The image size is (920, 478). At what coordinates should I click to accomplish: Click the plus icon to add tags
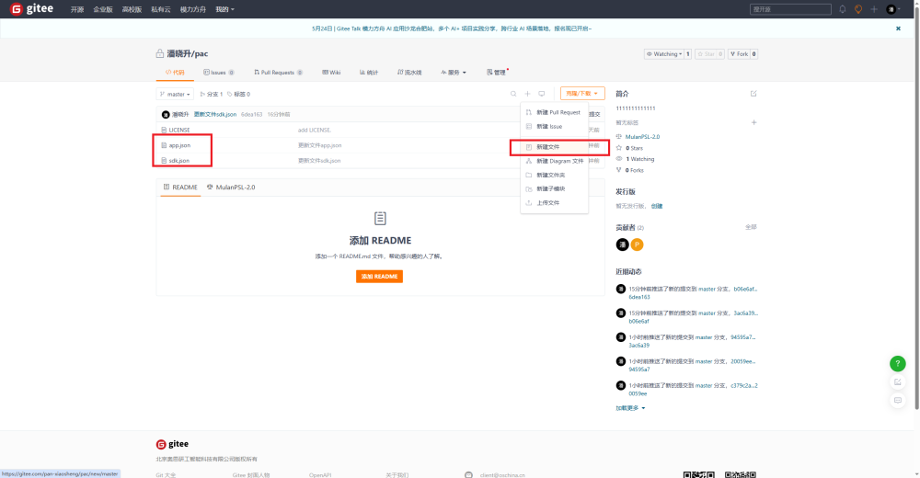pyautogui.click(x=753, y=122)
